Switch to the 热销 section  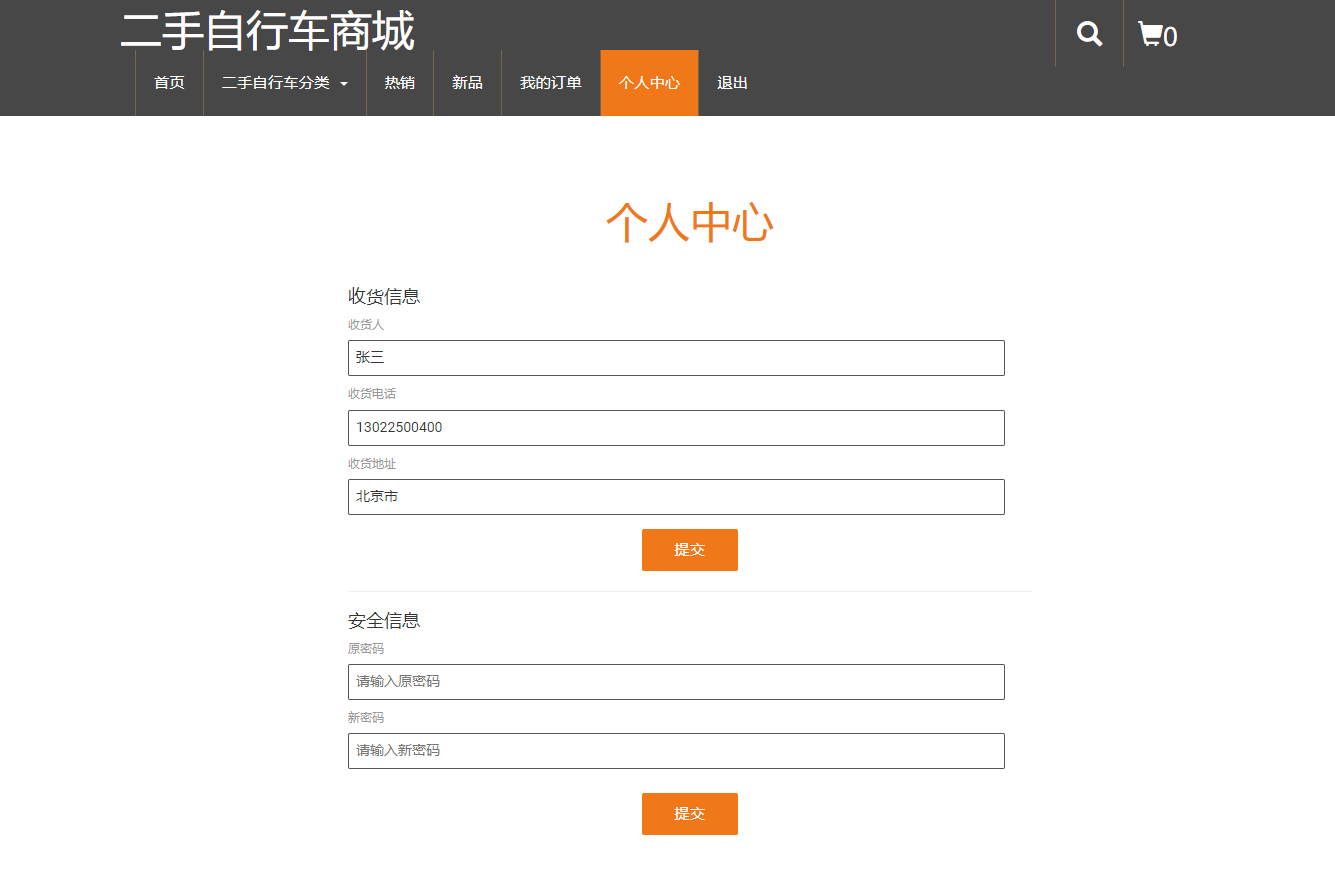(x=399, y=83)
